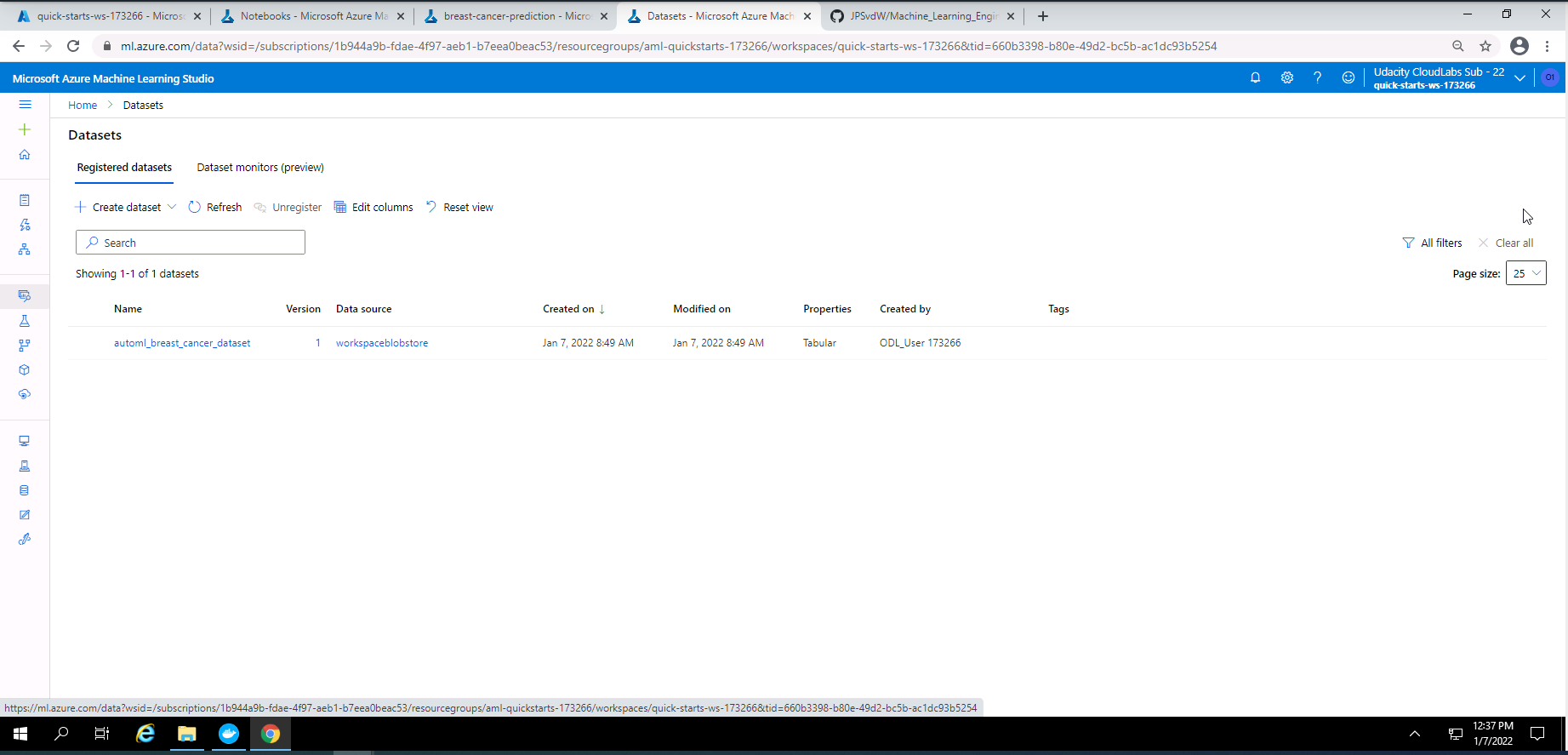
Task: Open Datastores cylinder icon in sidebar
Action: point(25,490)
